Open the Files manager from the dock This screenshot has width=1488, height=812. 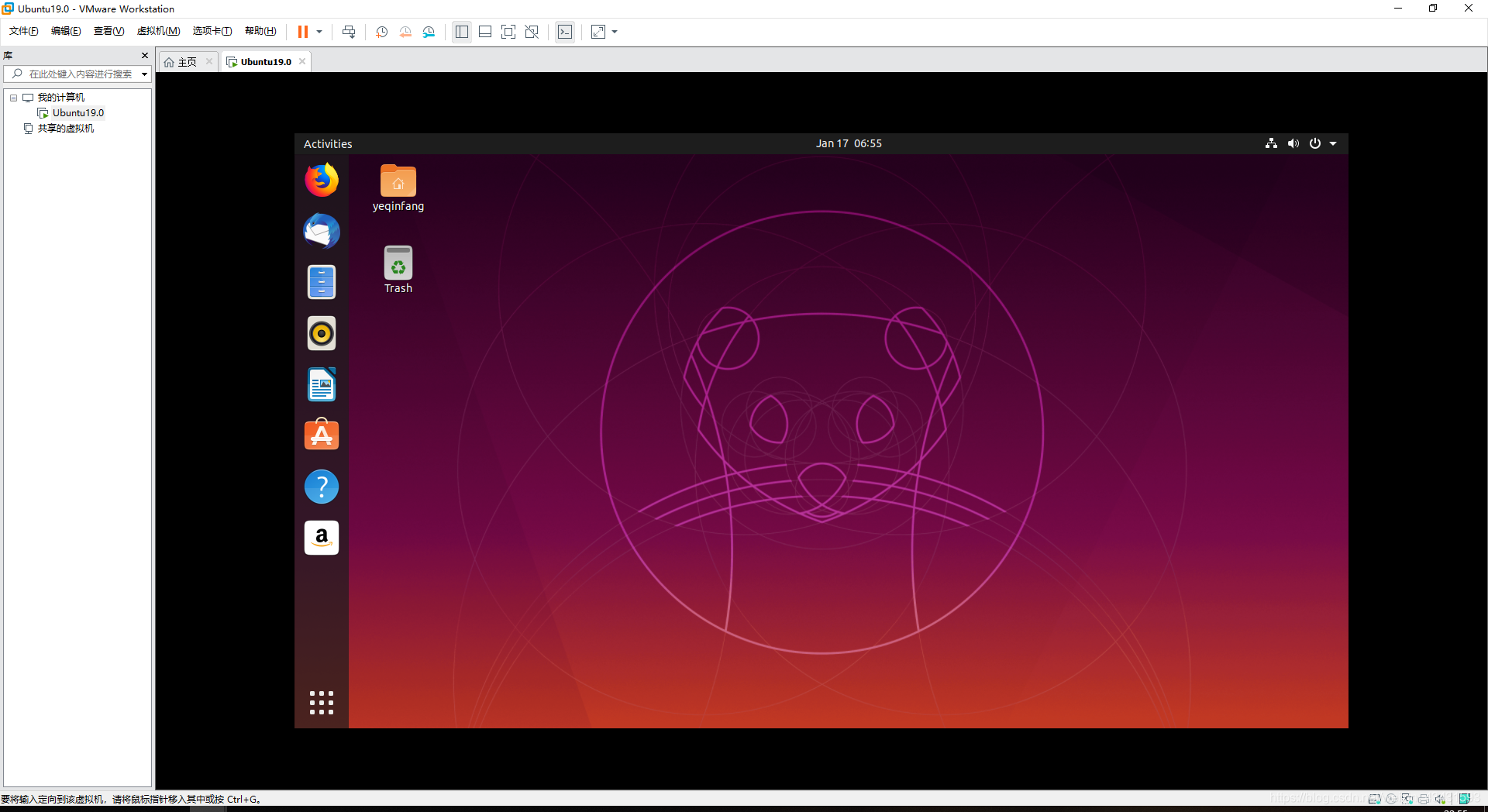point(322,282)
